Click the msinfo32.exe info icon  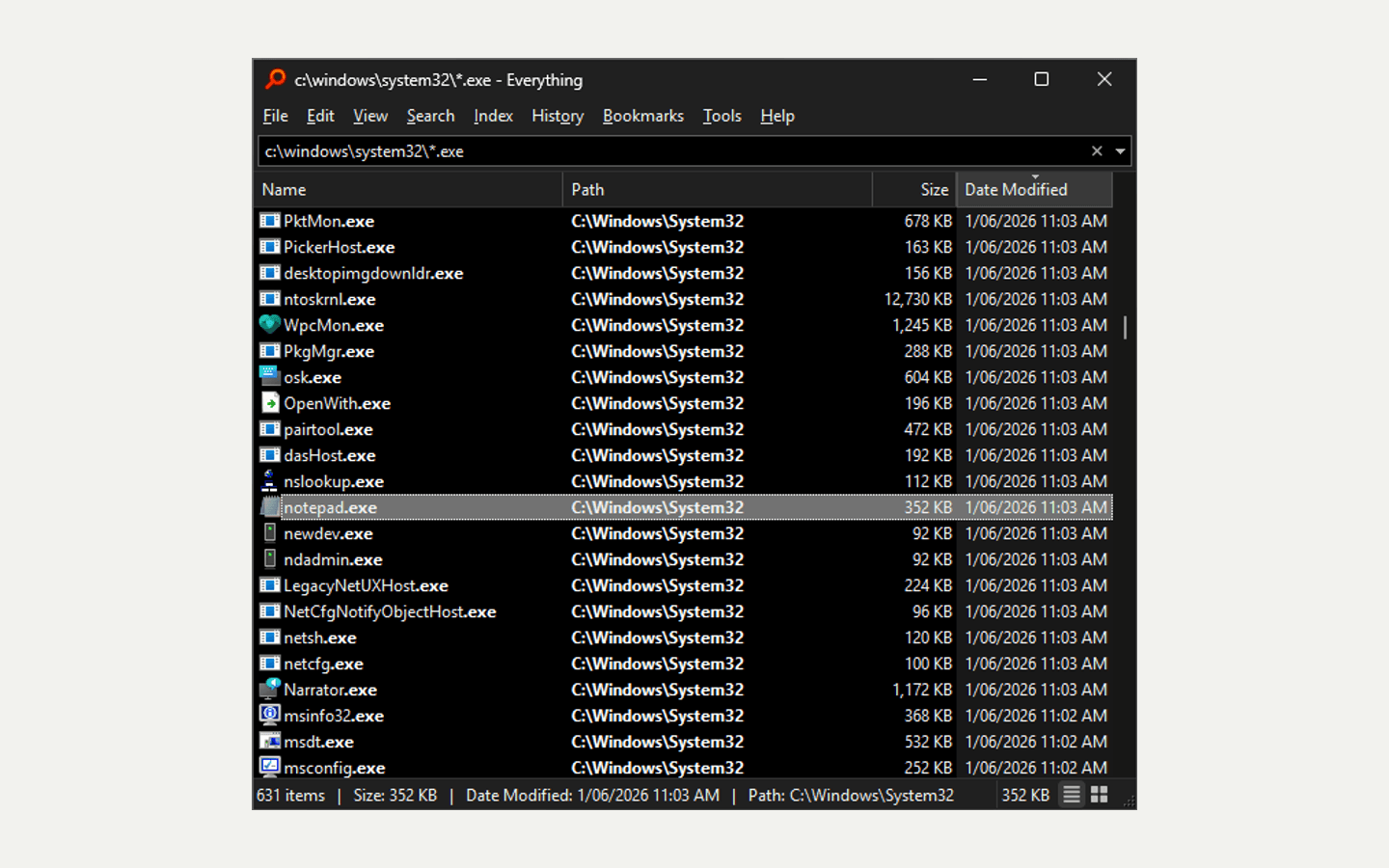[x=270, y=716]
